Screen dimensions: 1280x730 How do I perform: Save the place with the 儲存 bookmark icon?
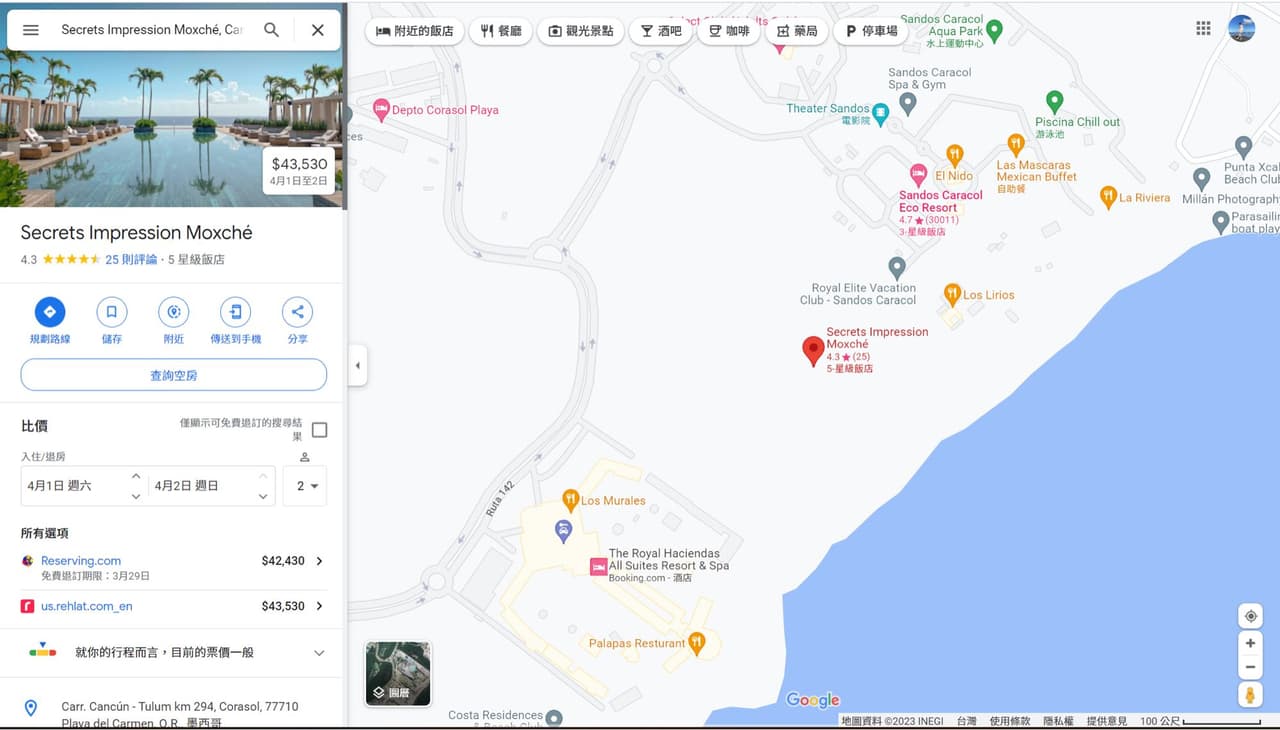click(112, 312)
